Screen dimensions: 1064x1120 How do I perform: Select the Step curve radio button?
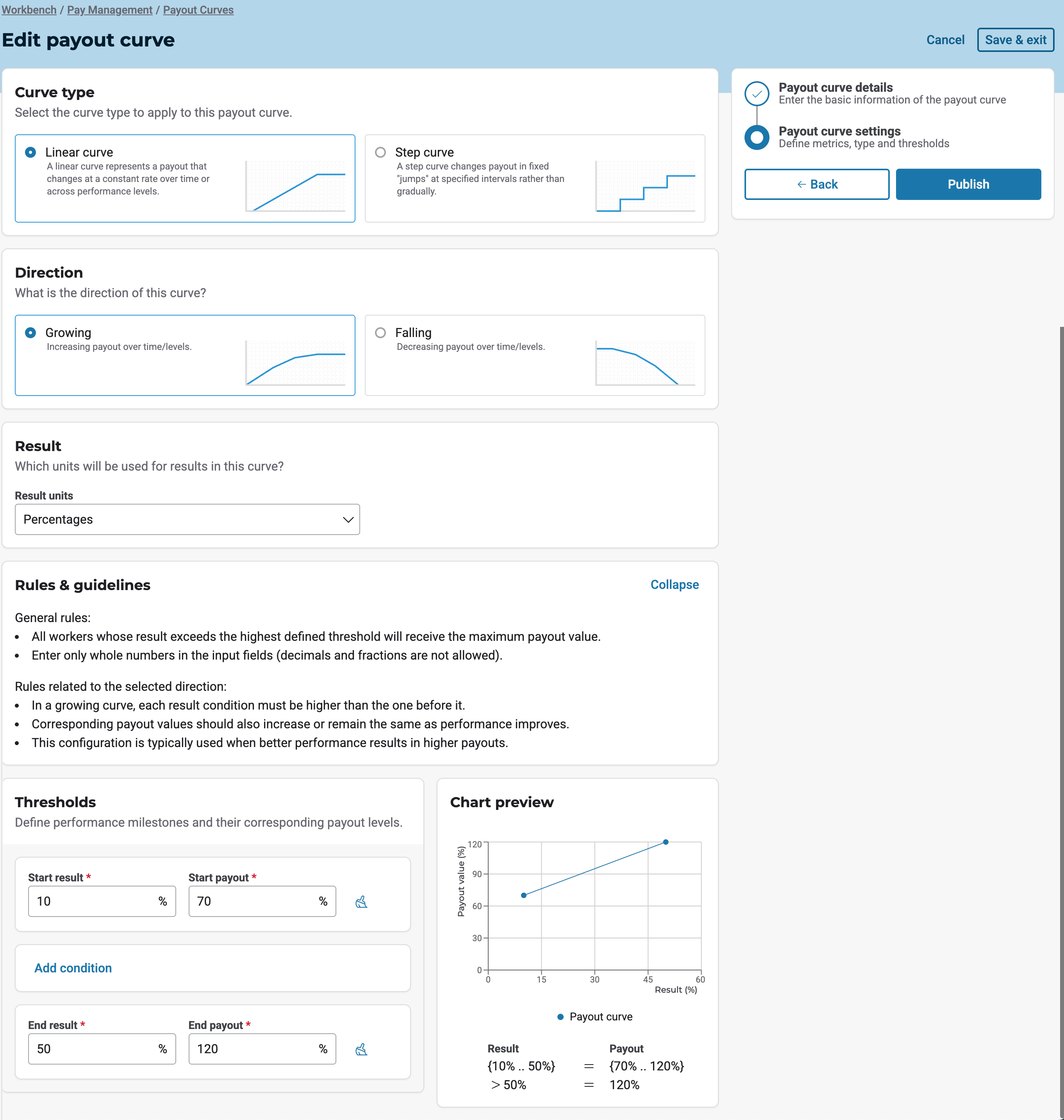(380, 152)
